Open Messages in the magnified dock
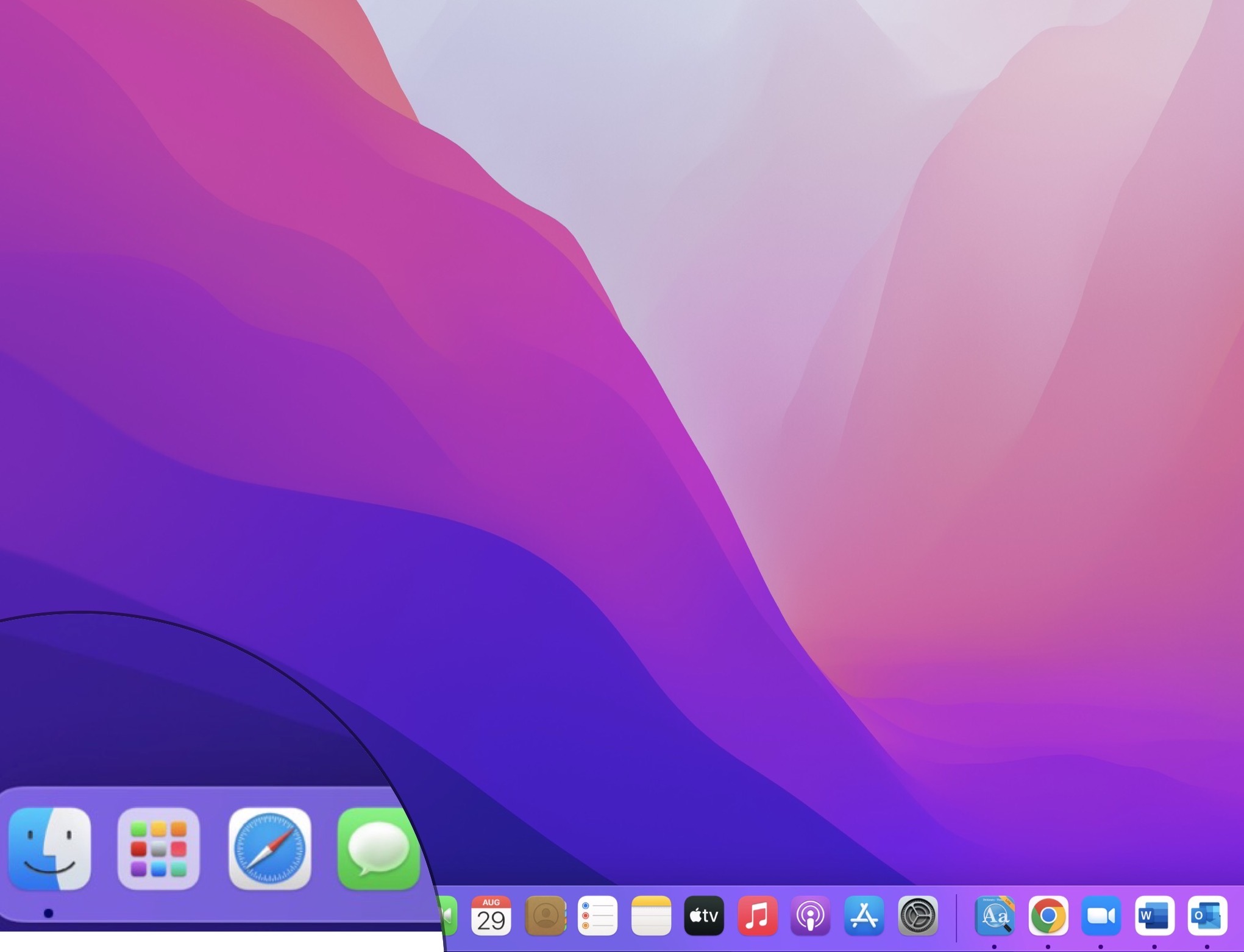Image resolution: width=1244 pixels, height=952 pixels. point(378,848)
